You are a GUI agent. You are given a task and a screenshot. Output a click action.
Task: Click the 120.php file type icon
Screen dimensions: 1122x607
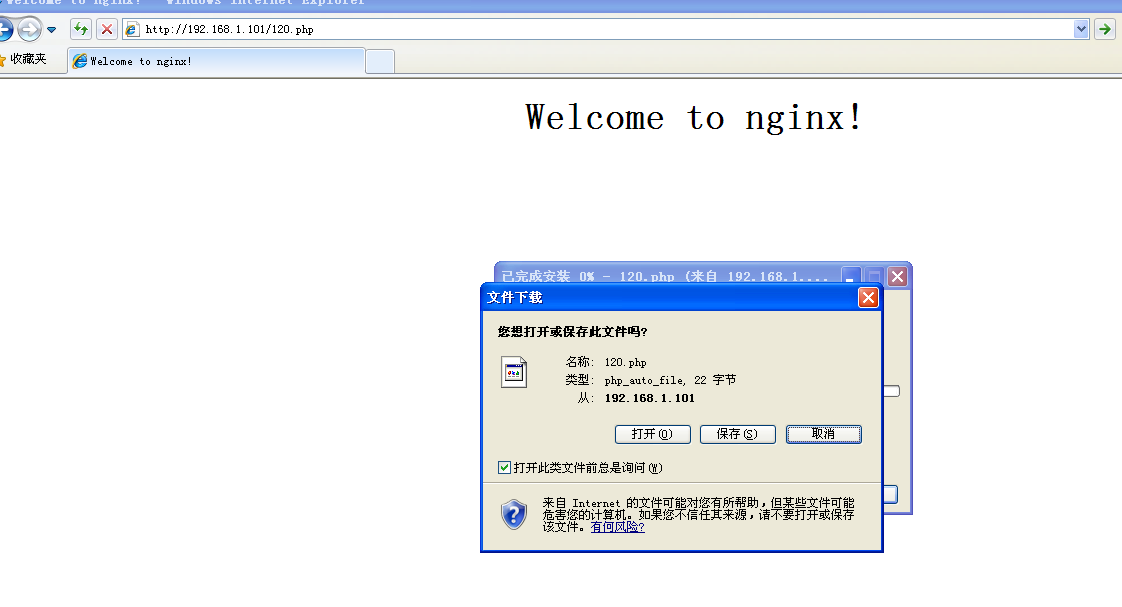(x=514, y=372)
